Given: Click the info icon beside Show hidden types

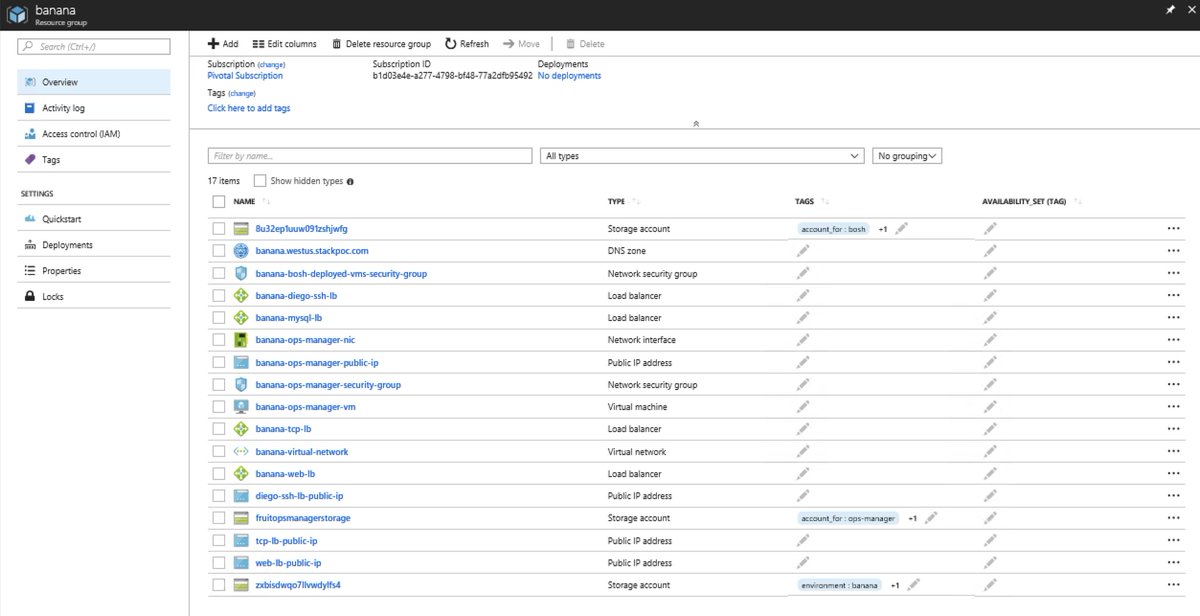Looking at the screenshot, I should point(350,182).
